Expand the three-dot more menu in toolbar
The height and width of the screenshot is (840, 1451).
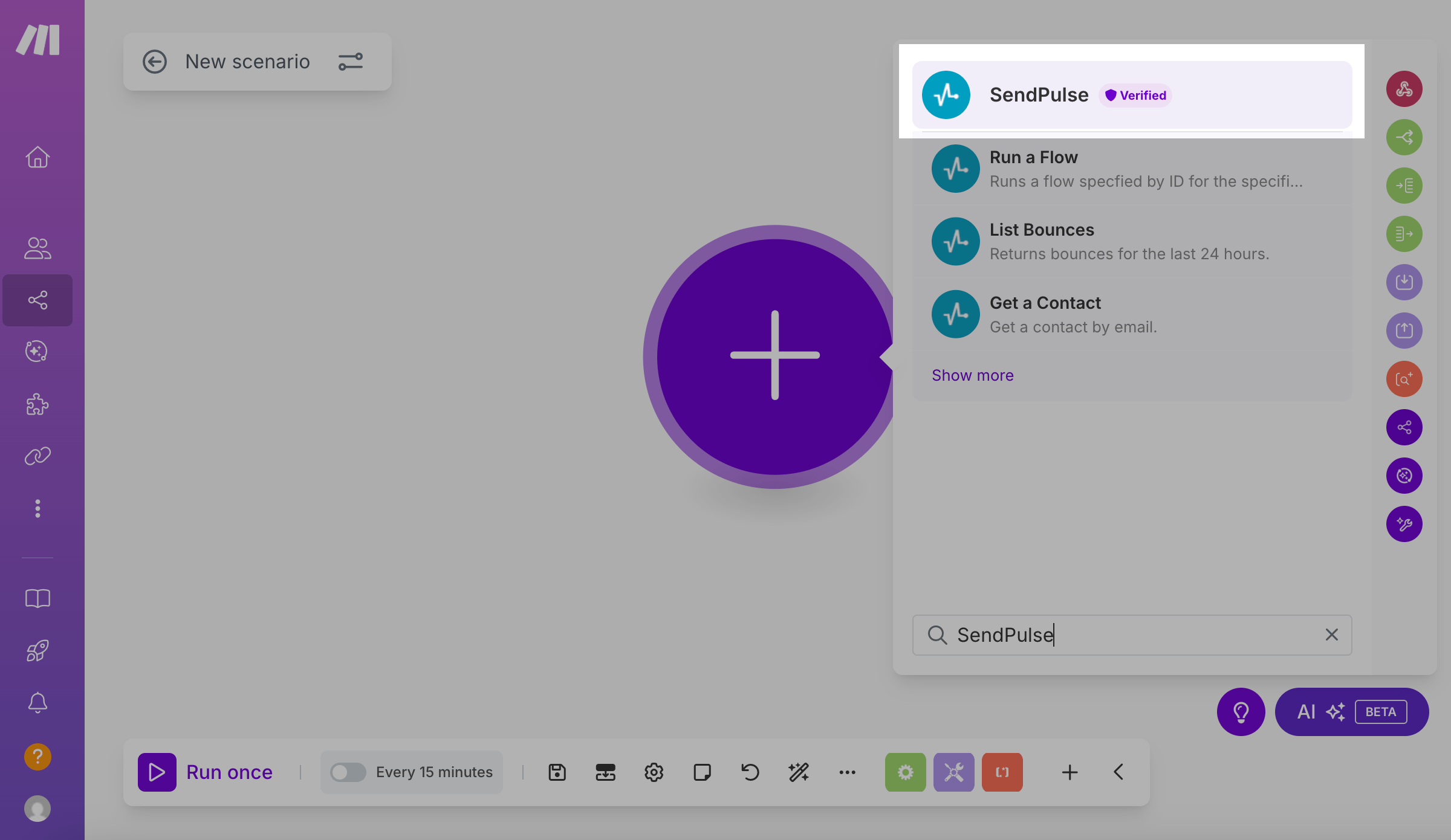tap(847, 772)
